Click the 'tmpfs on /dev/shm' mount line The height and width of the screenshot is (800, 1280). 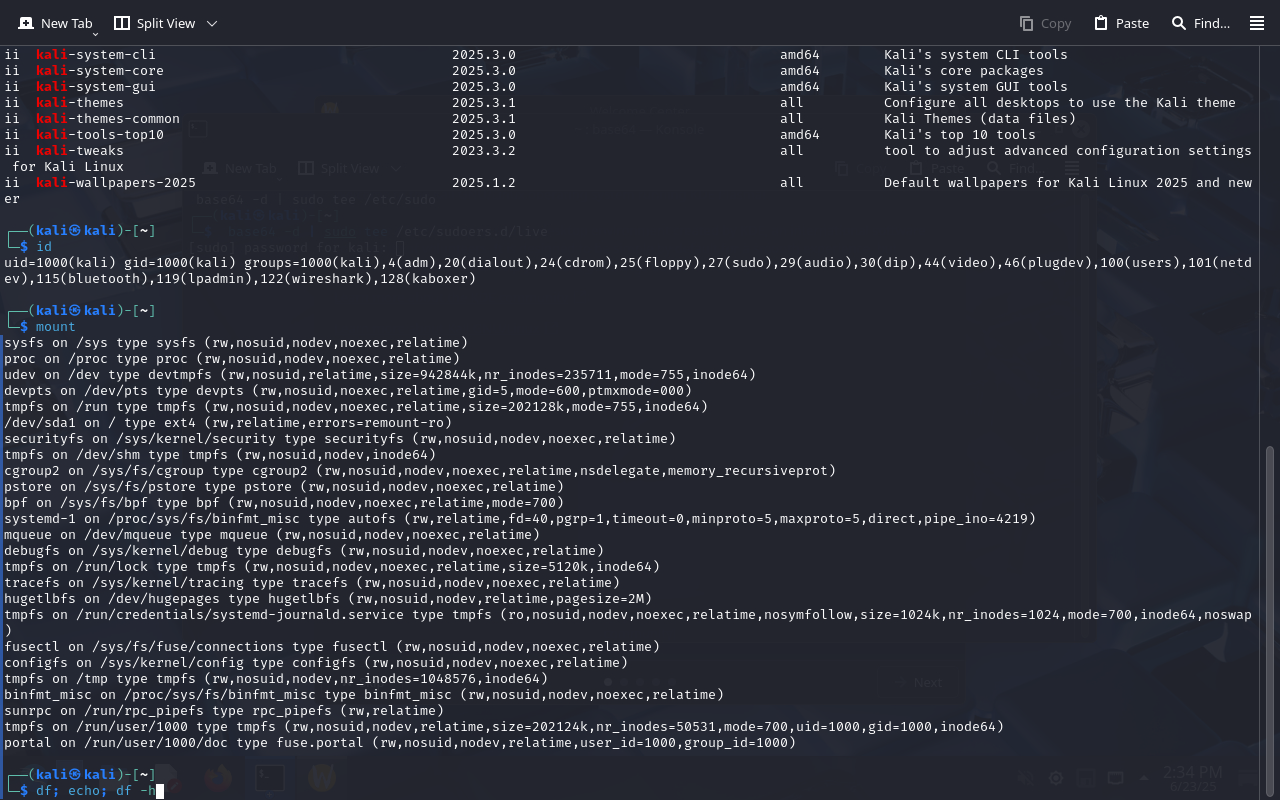(x=220, y=455)
